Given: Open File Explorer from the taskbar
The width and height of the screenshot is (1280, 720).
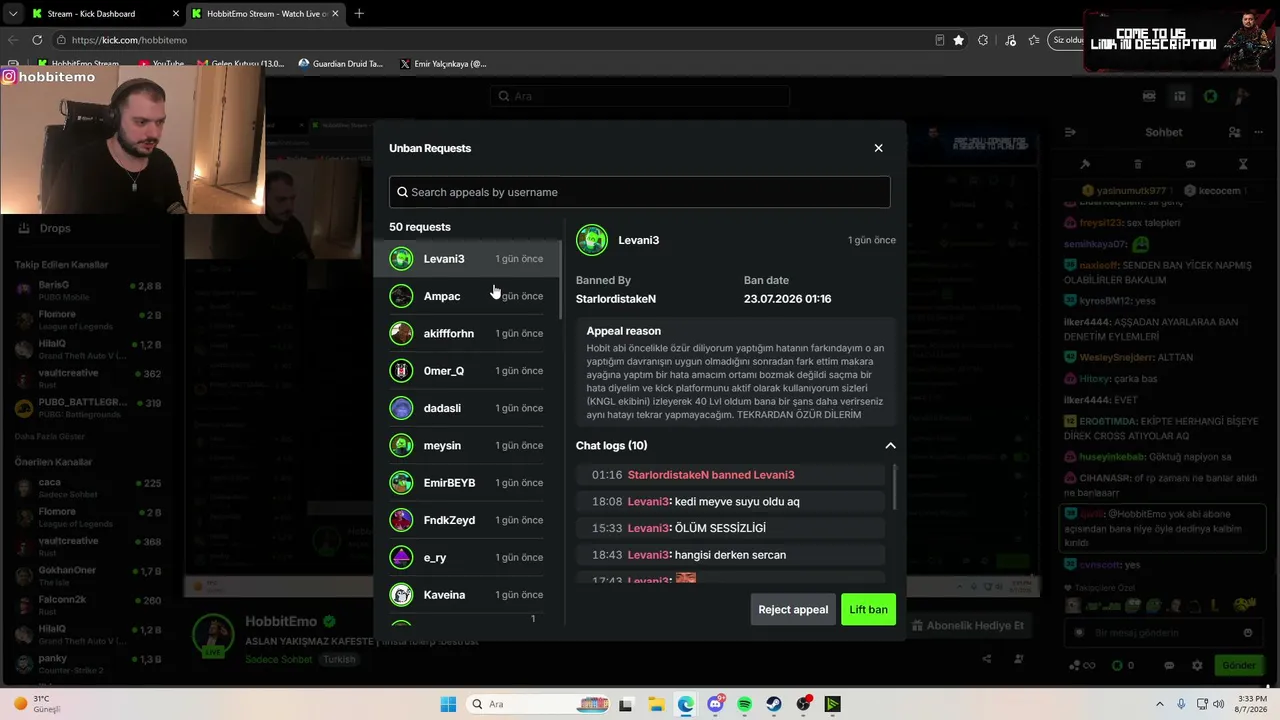Looking at the screenshot, I should [655, 704].
